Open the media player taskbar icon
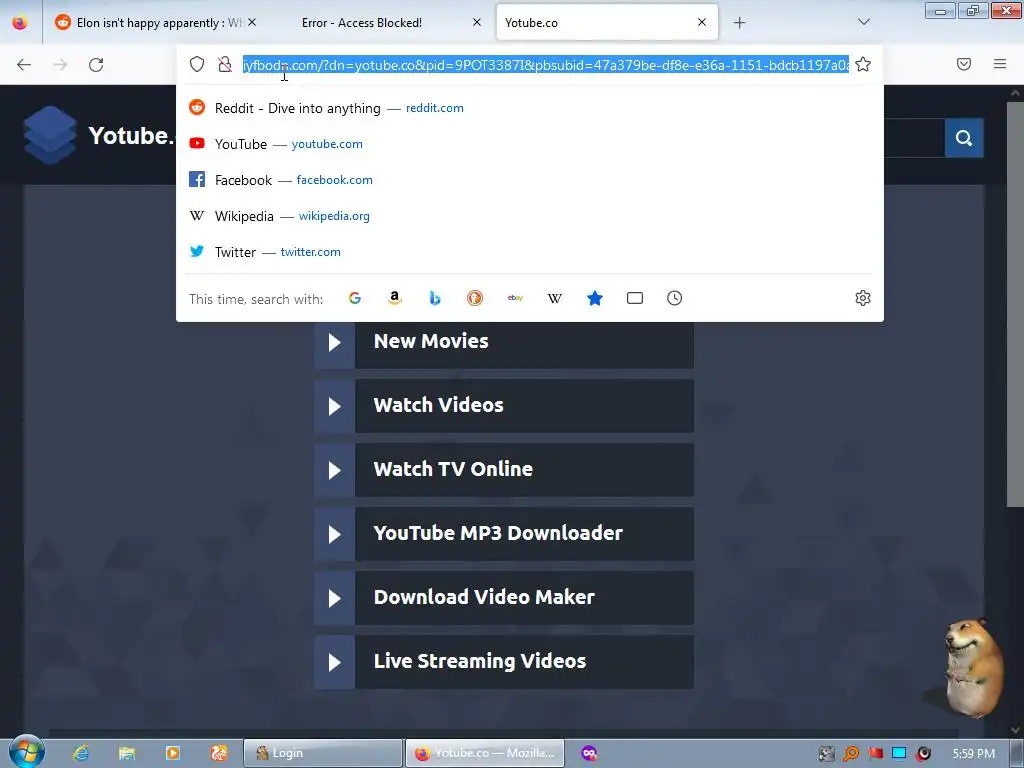Image resolution: width=1024 pixels, height=768 pixels. coord(172,753)
